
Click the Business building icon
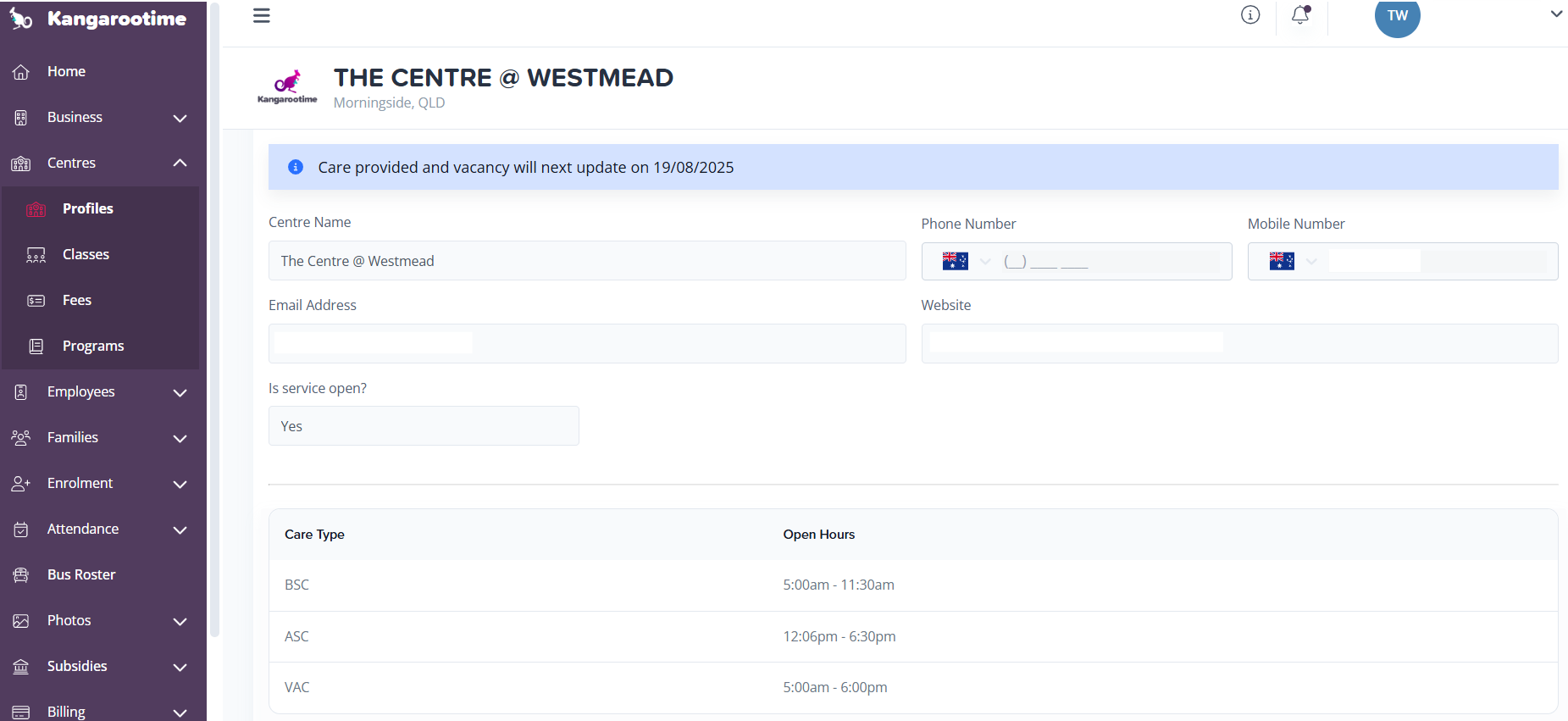[21, 118]
